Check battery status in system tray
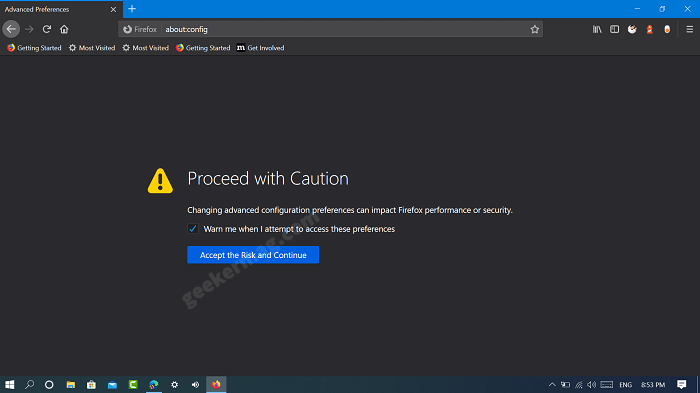The width and height of the screenshot is (700, 393). pos(566,385)
